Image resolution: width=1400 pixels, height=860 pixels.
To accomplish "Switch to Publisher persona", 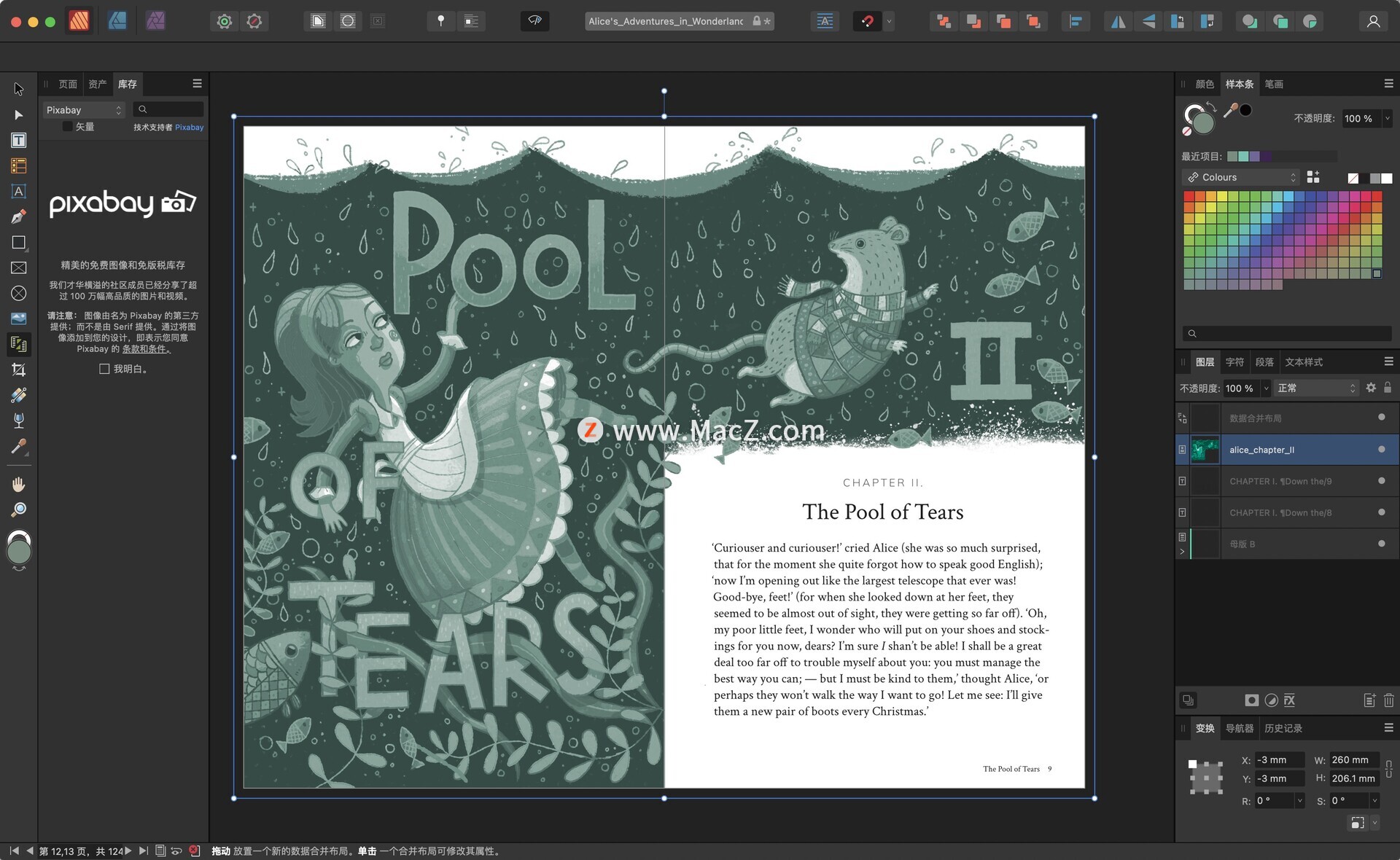I will 79,21.
